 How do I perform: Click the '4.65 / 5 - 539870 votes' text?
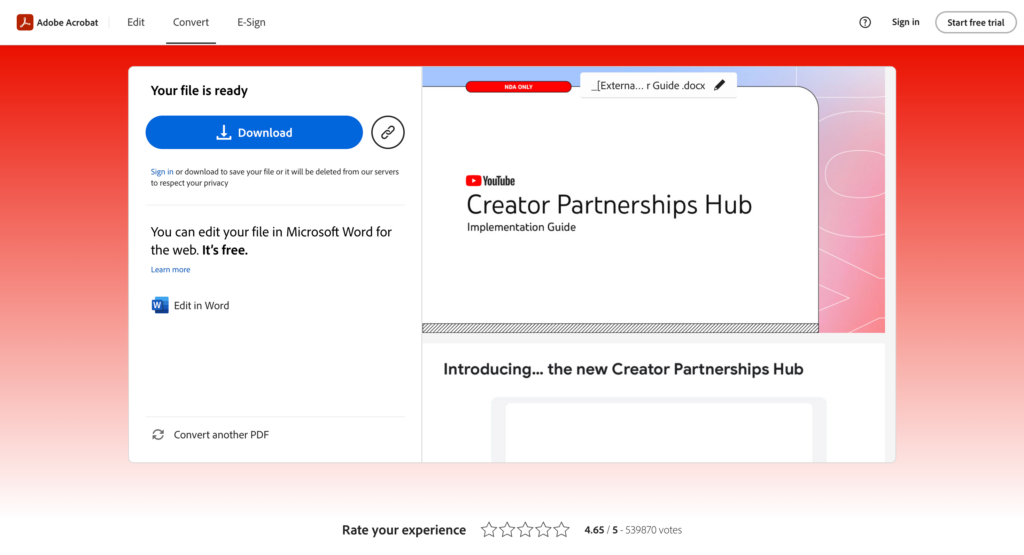tap(633, 530)
